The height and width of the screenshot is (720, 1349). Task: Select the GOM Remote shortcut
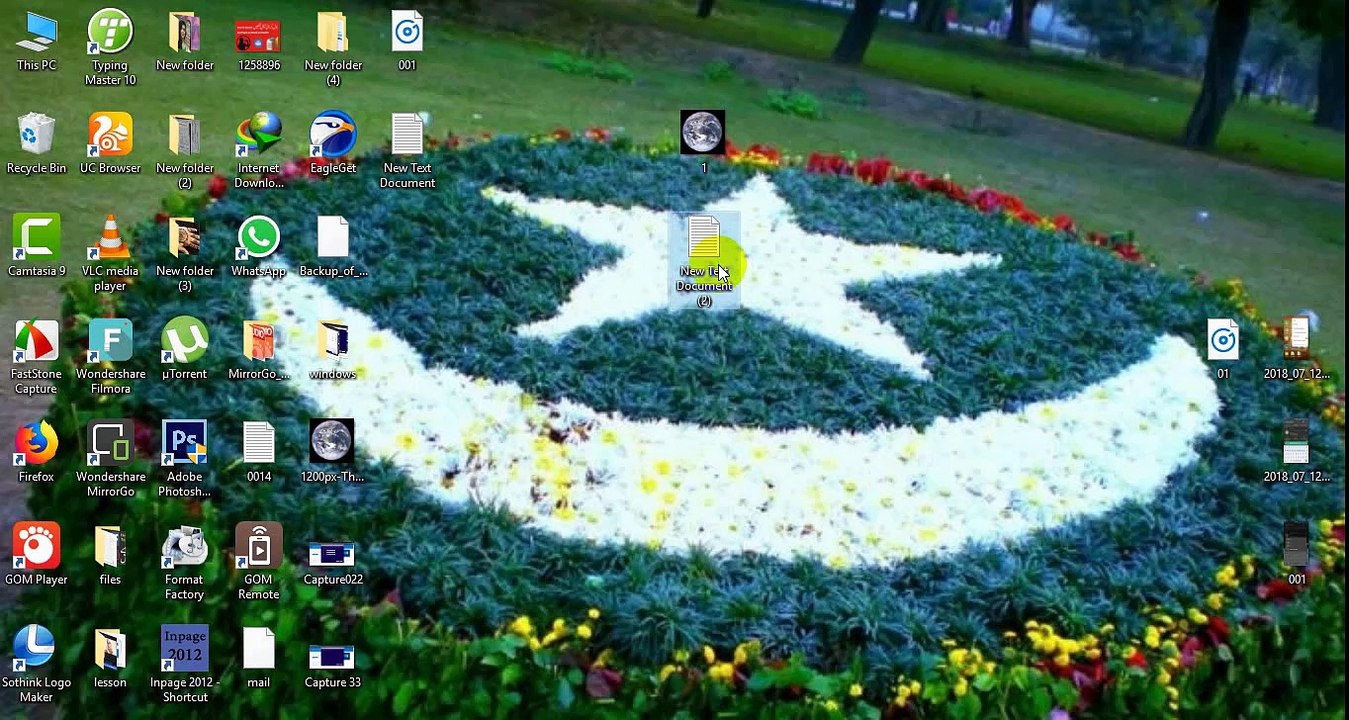point(259,563)
